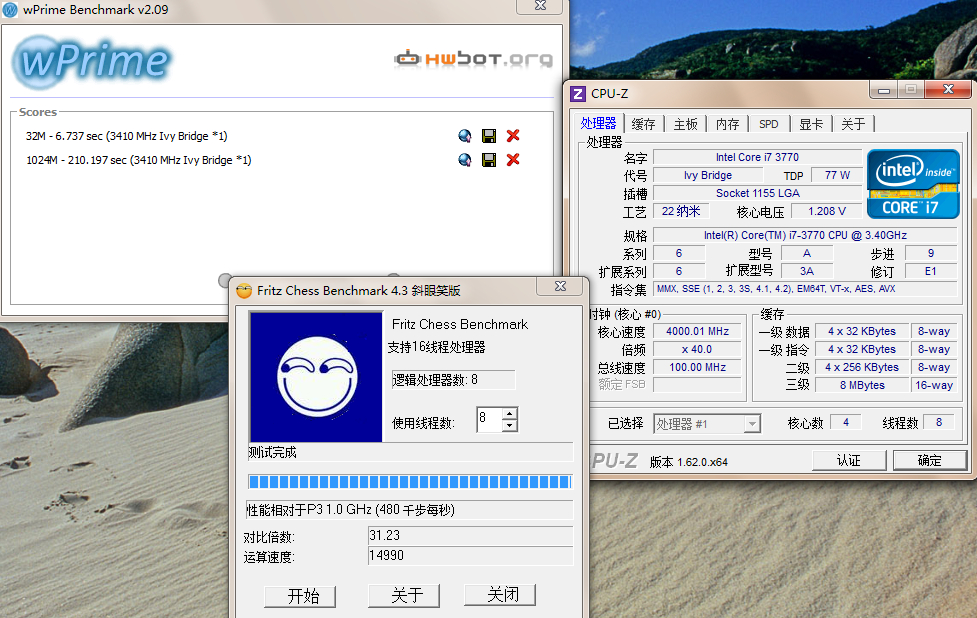The image size is (977, 618).
Task: Click the 确定 button in CPU-Z
Action: tap(930, 460)
